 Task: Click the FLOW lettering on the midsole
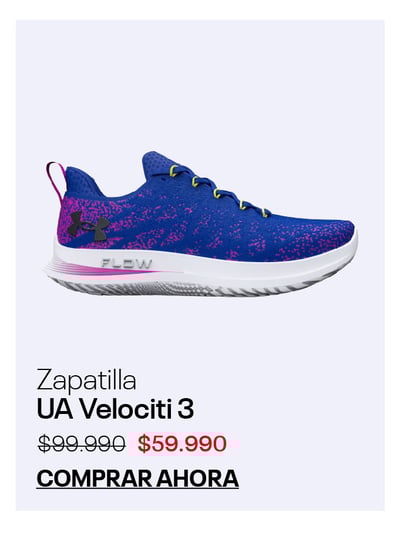click(x=127, y=263)
